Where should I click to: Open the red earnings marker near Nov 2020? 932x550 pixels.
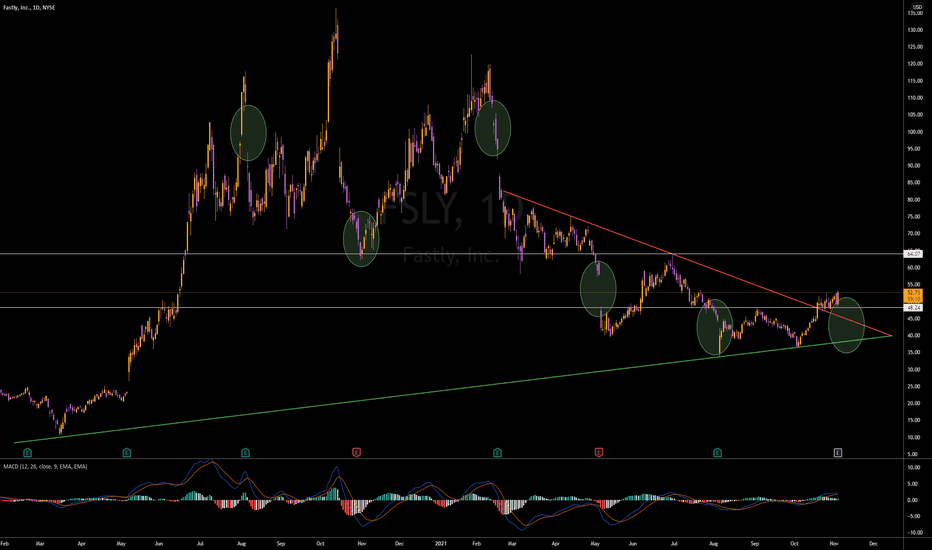click(x=357, y=453)
